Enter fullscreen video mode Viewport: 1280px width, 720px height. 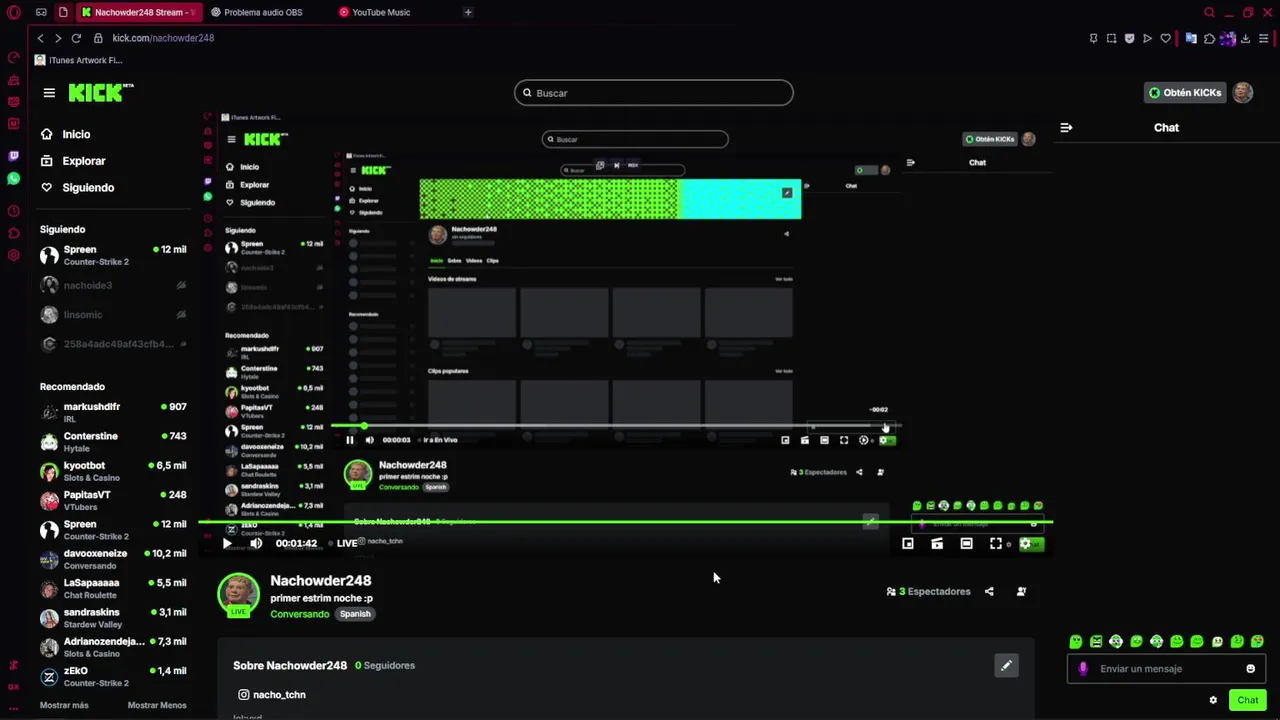tap(996, 544)
